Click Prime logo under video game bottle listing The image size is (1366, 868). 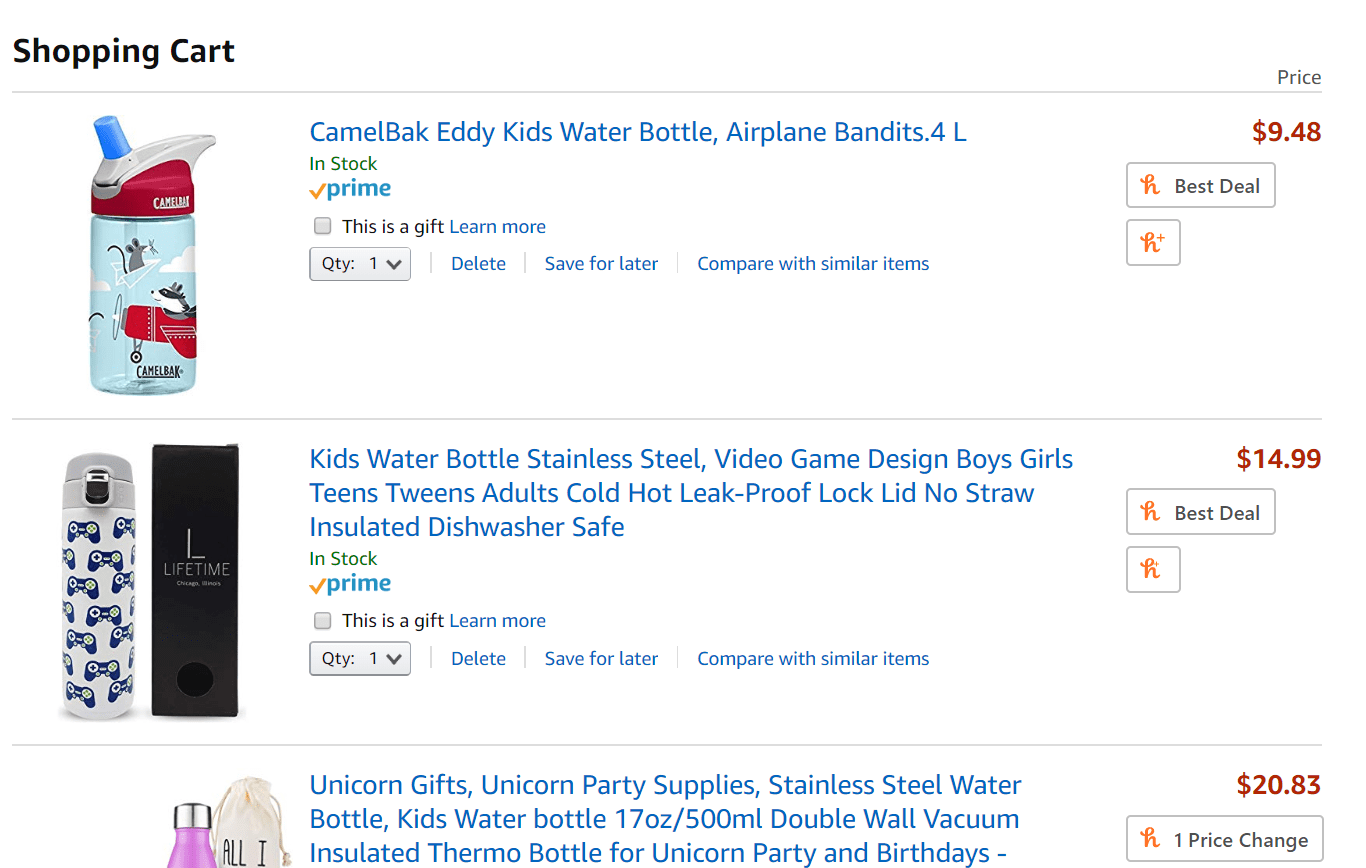[x=350, y=584]
